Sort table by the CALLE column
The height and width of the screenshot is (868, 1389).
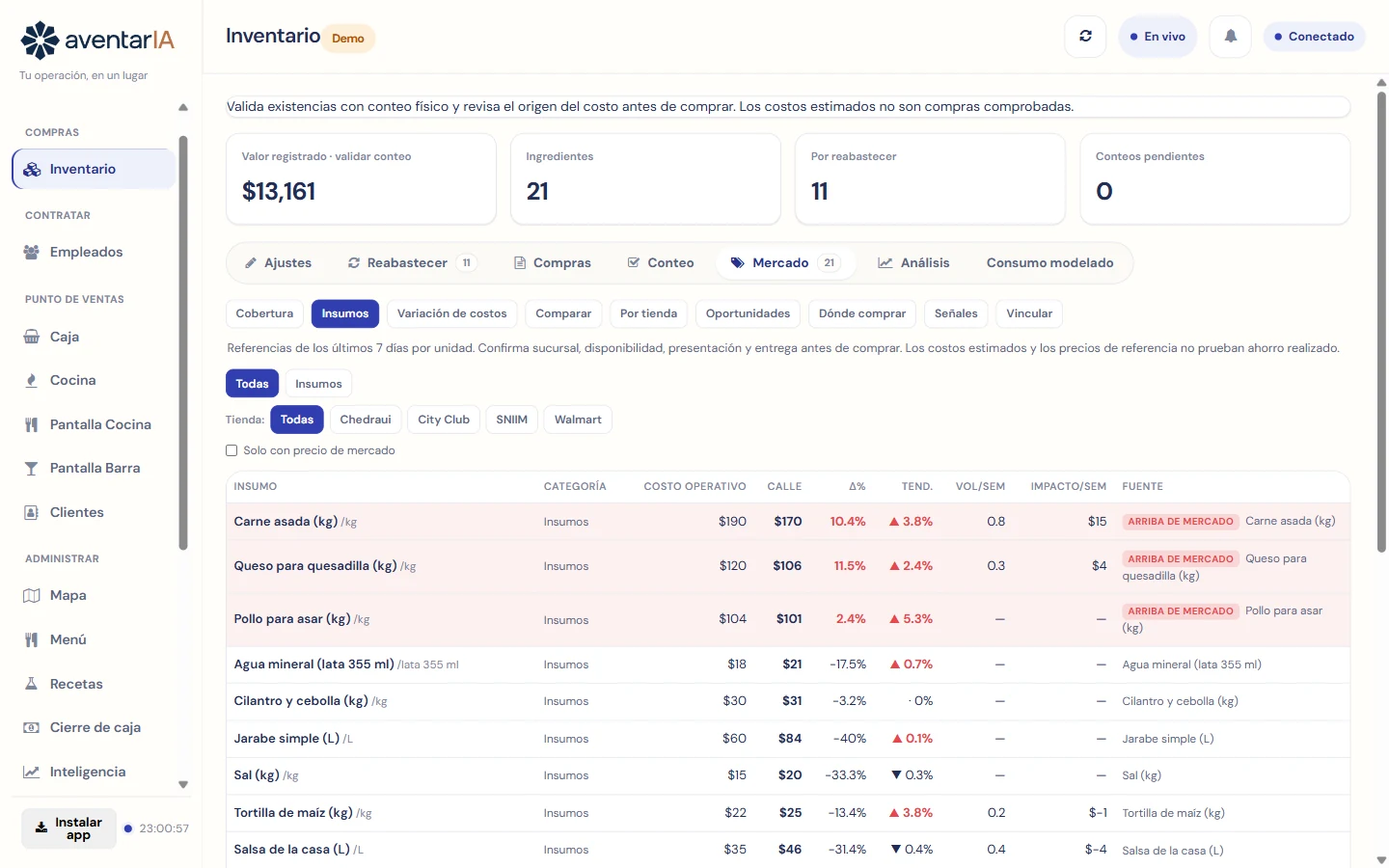click(784, 486)
